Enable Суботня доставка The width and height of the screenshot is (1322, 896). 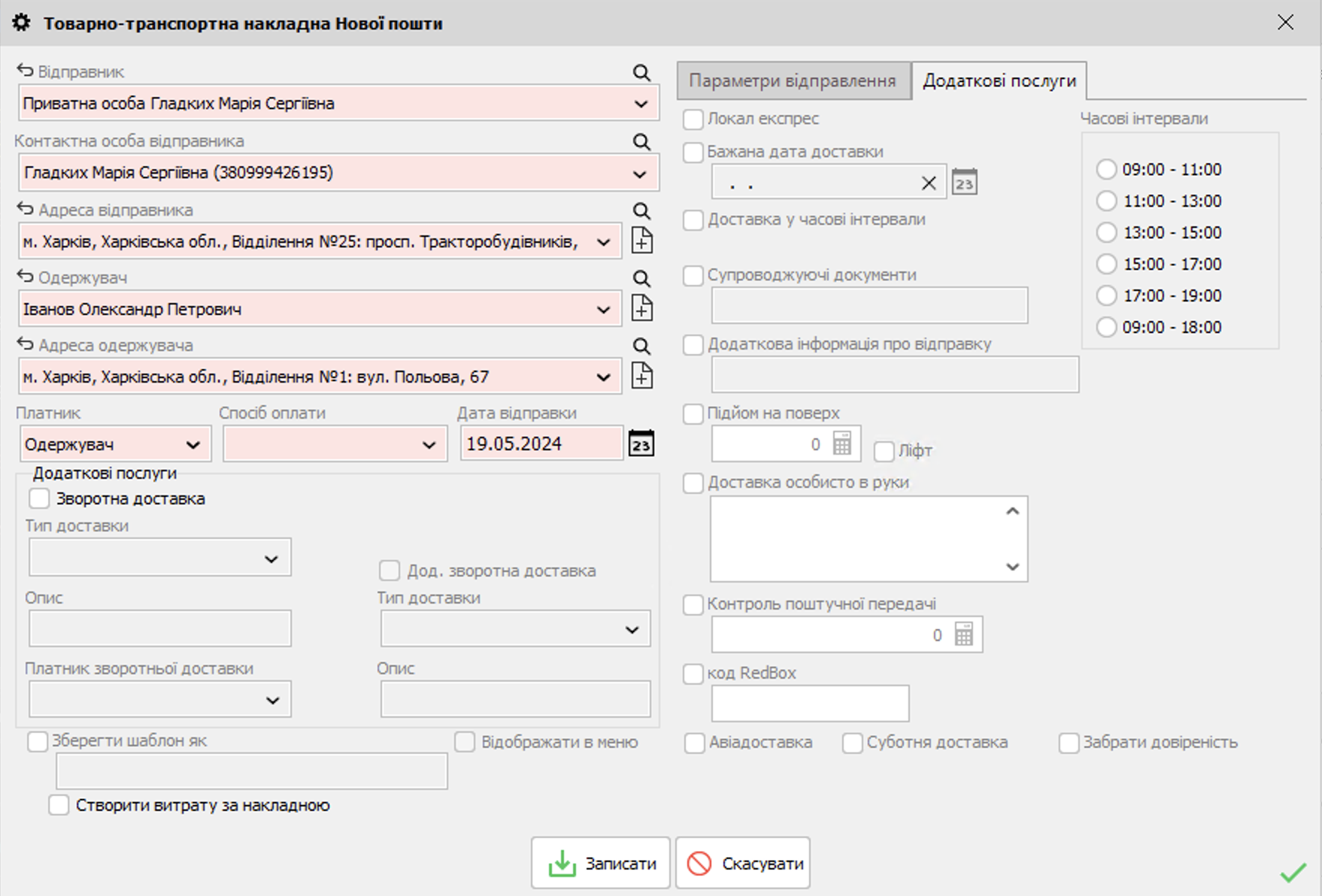(852, 743)
